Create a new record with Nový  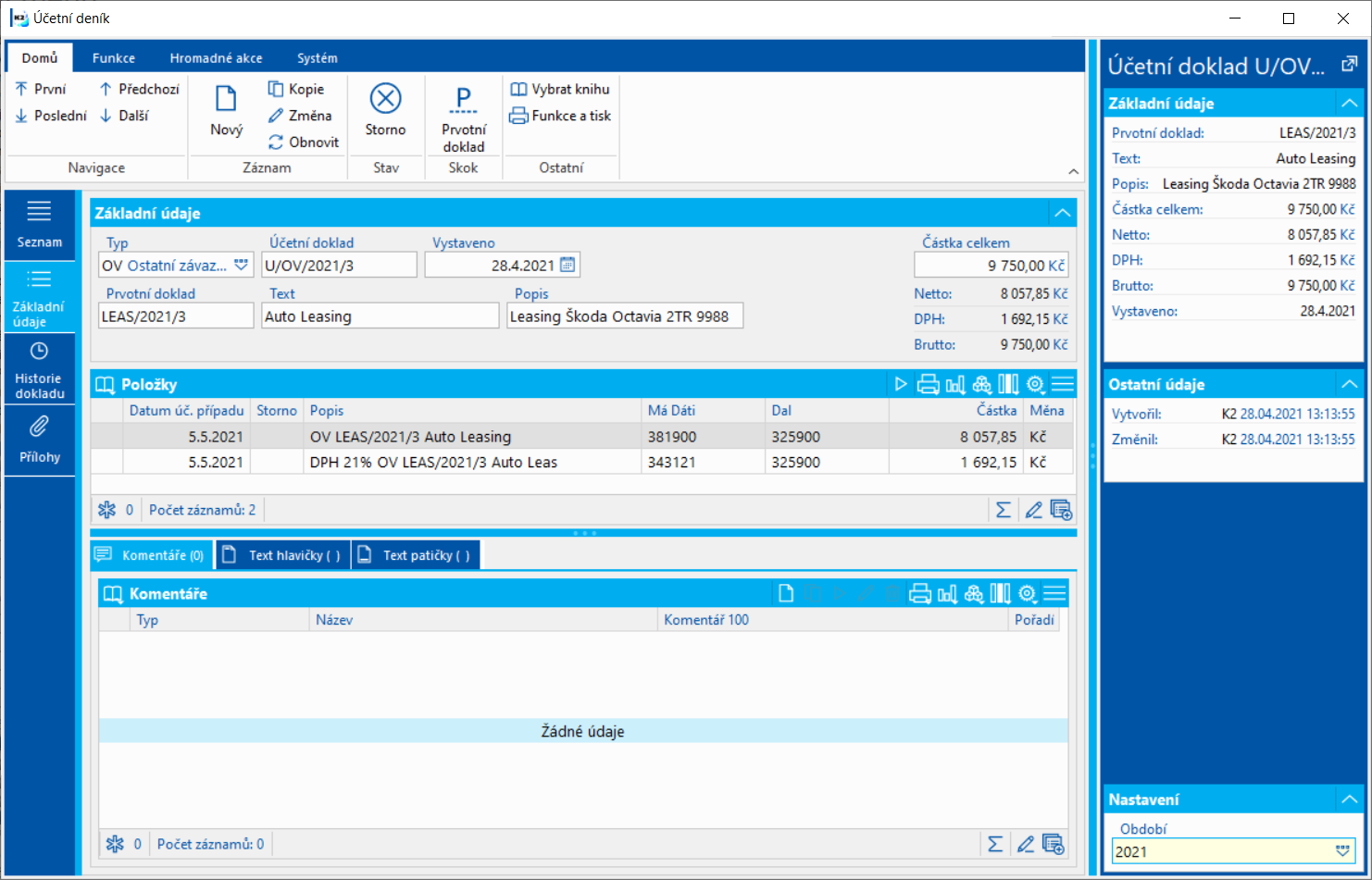pyautogui.click(x=226, y=110)
